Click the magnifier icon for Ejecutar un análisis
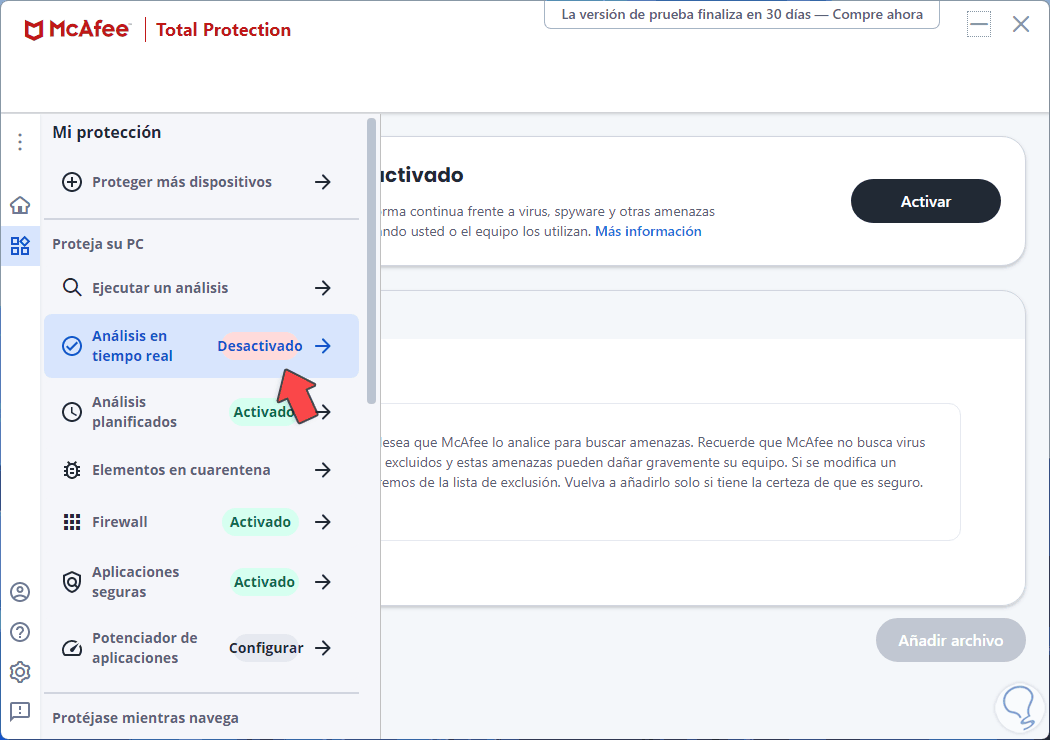Viewport: 1050px width, 740px height. coord(72,288)
